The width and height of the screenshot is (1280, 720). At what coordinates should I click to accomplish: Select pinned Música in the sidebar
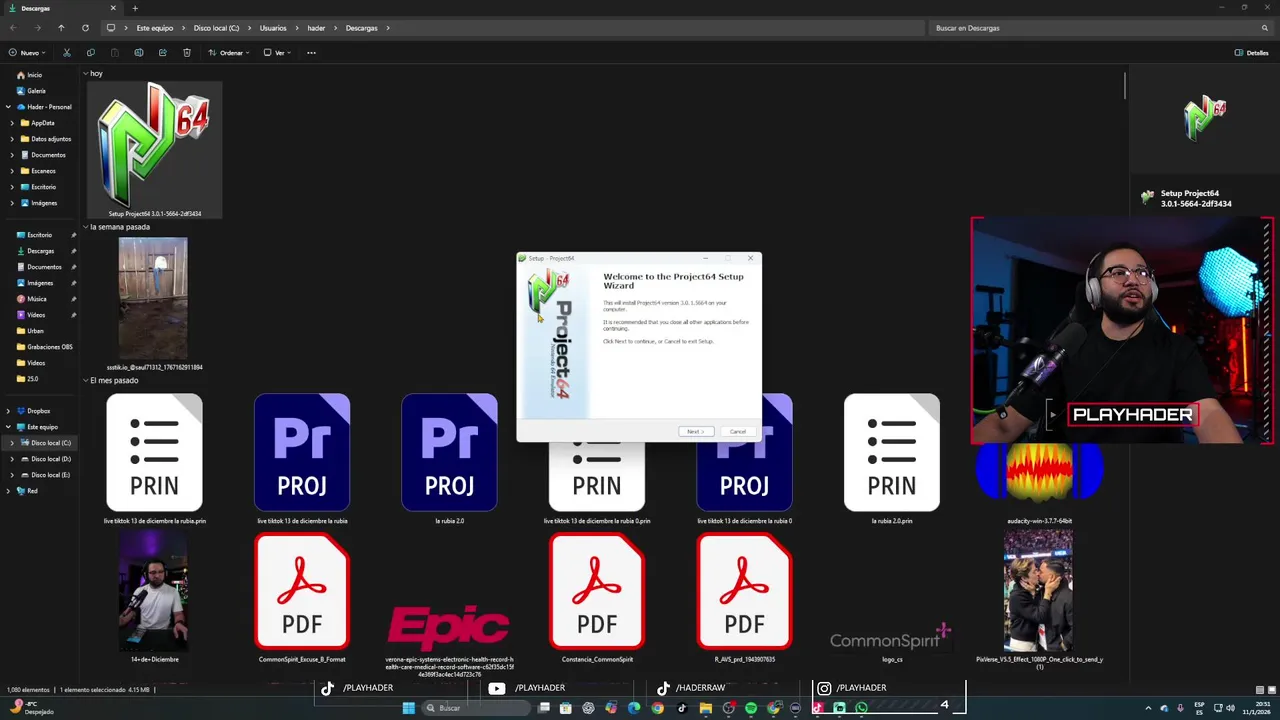coord(37,299)
